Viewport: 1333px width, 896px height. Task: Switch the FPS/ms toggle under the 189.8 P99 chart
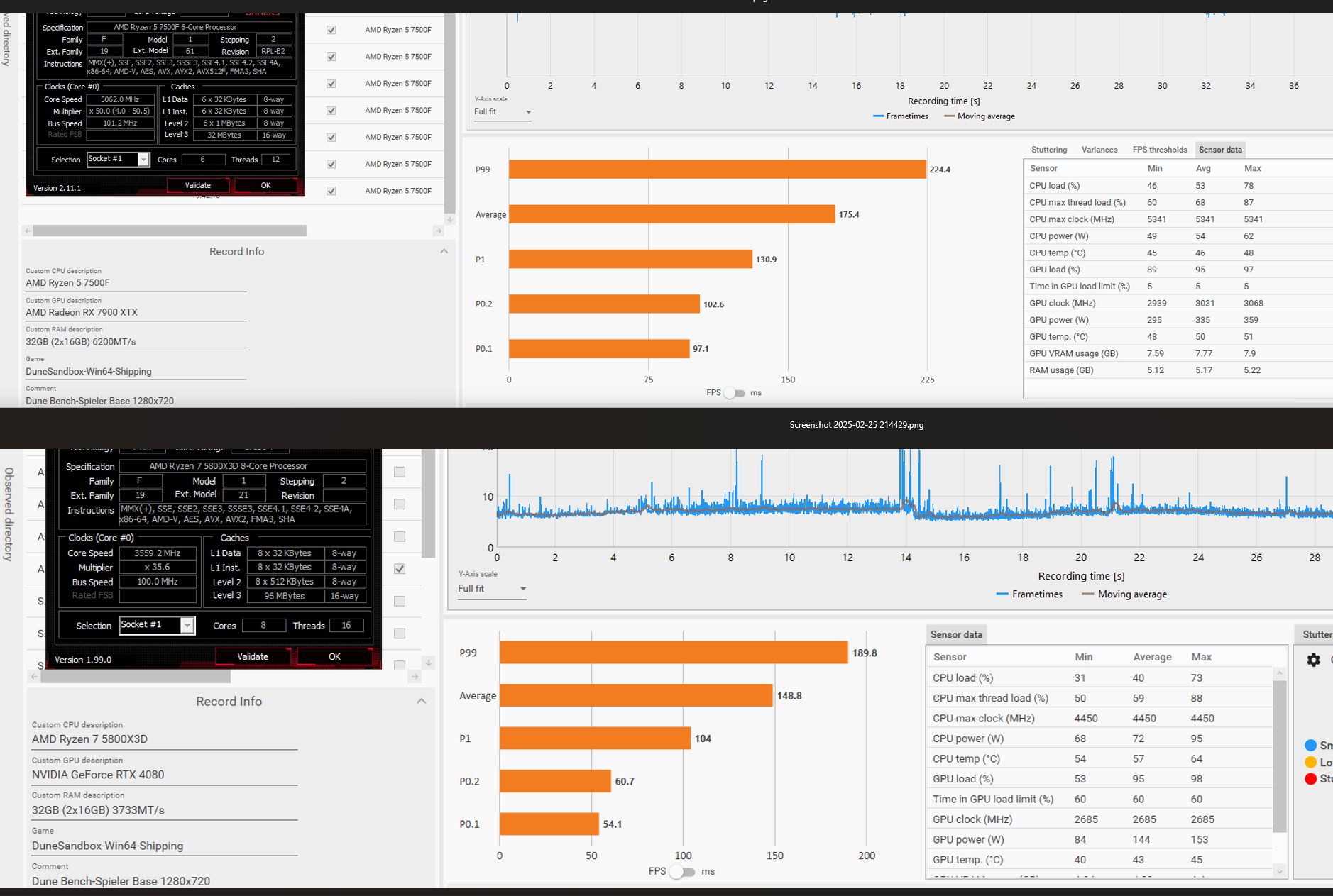(x=682, y=872)
